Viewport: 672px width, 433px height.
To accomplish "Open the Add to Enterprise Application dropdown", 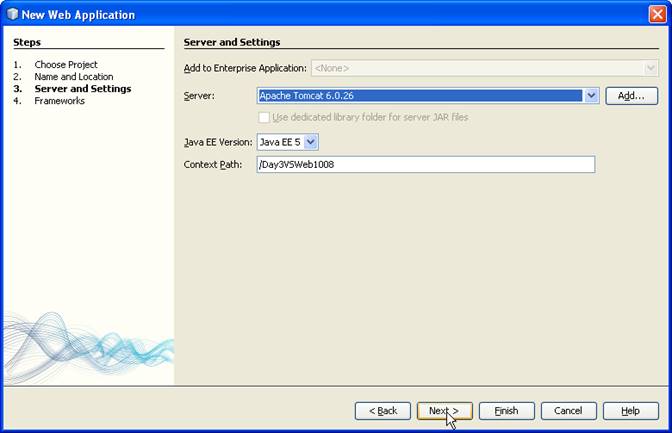I will point(484,68).
